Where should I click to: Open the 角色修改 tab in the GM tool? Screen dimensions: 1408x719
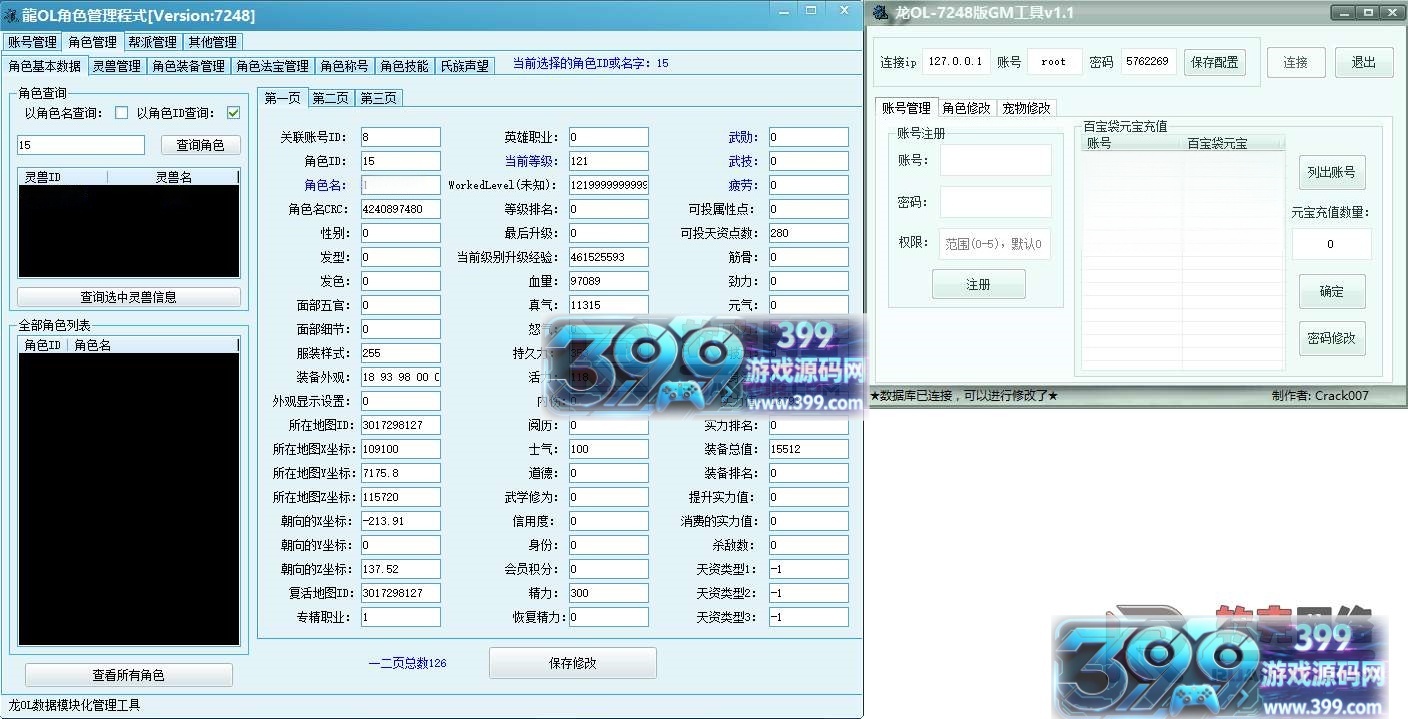(x=966, y=108)
